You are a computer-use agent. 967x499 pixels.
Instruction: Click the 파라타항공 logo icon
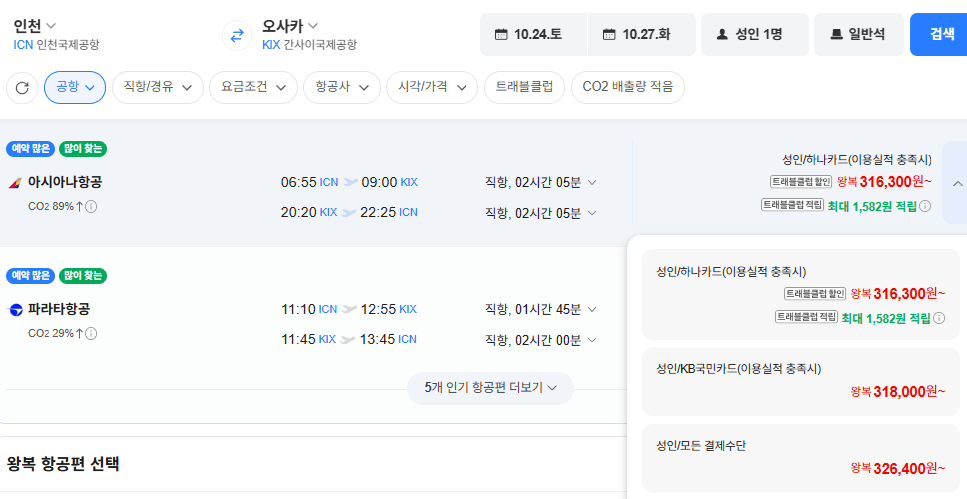(15, 310)
